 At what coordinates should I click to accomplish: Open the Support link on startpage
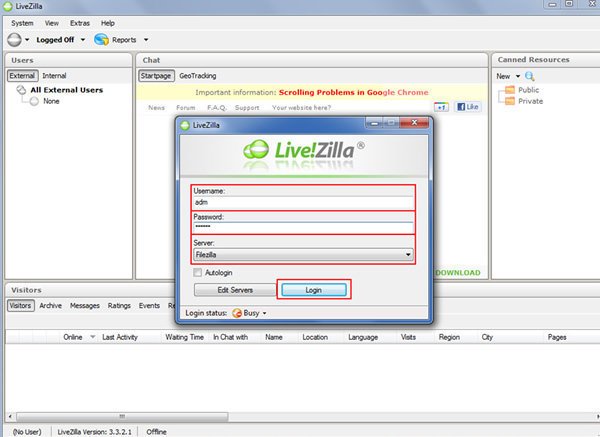247,108
